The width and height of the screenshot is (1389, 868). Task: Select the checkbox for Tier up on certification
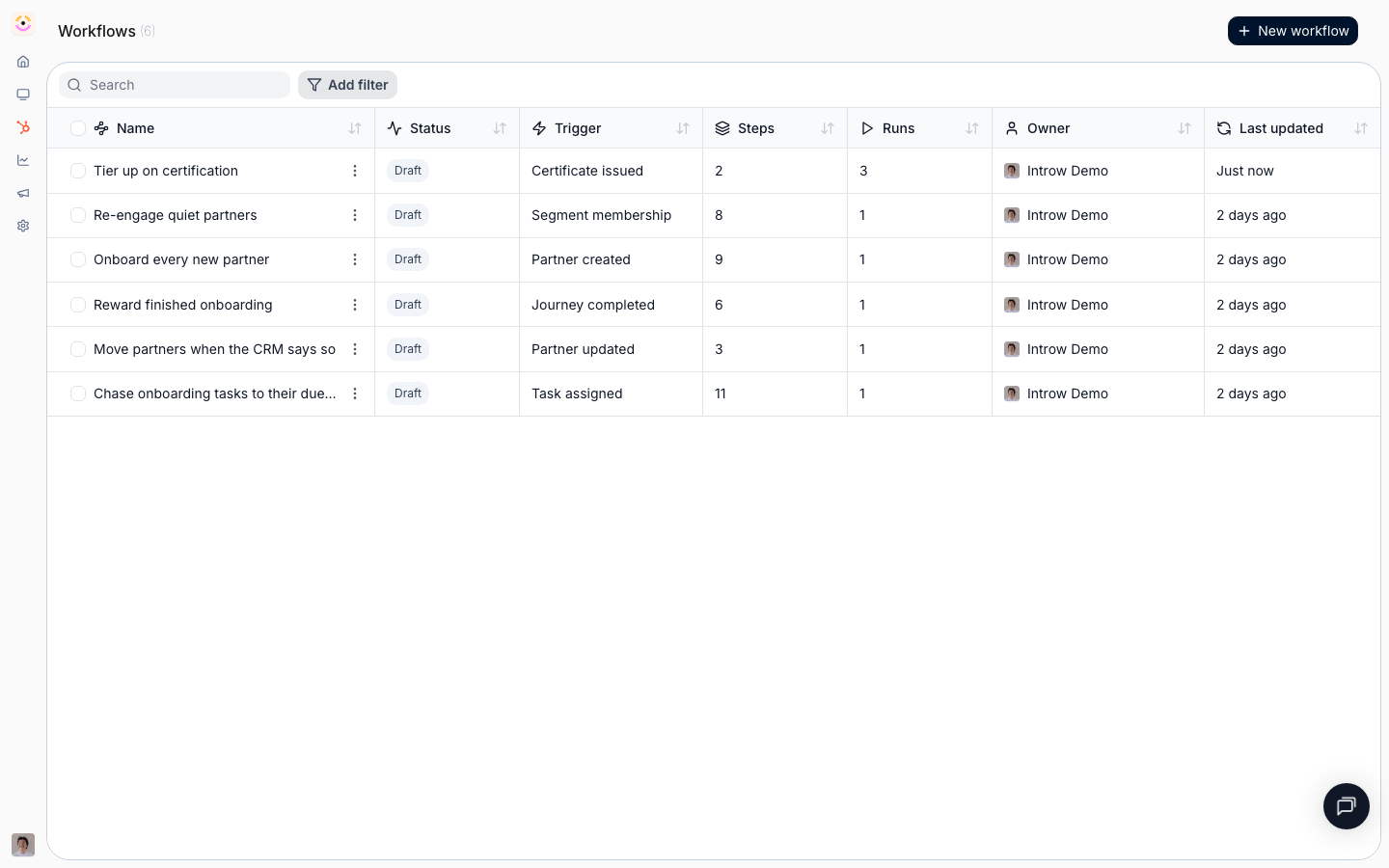(x=78, y=171)
